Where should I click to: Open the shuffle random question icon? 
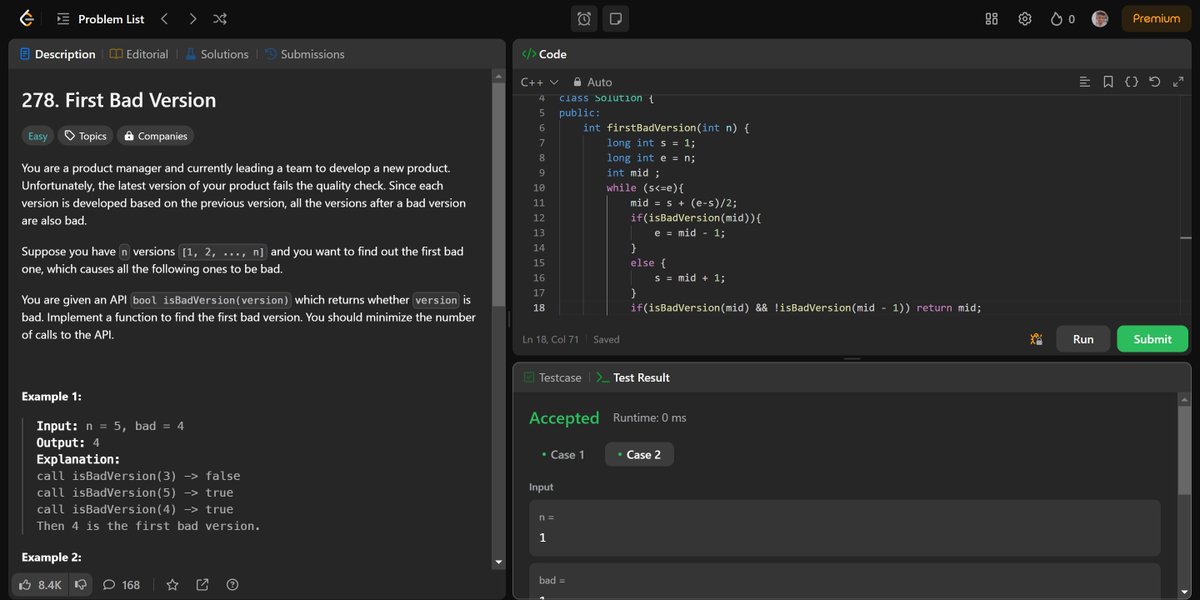[219, 17]
